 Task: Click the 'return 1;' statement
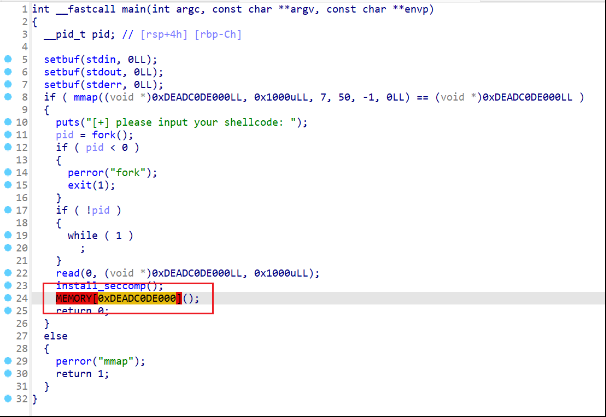pos(82,374)
